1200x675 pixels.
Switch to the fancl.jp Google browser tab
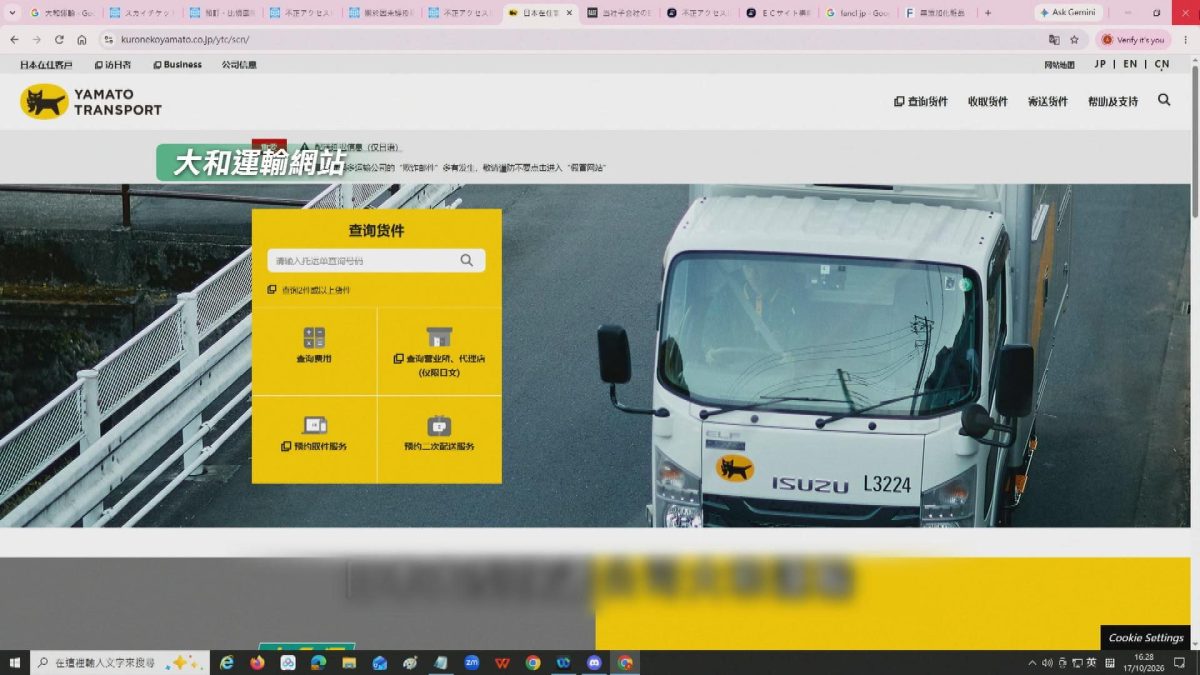click(x=857, y=13)
